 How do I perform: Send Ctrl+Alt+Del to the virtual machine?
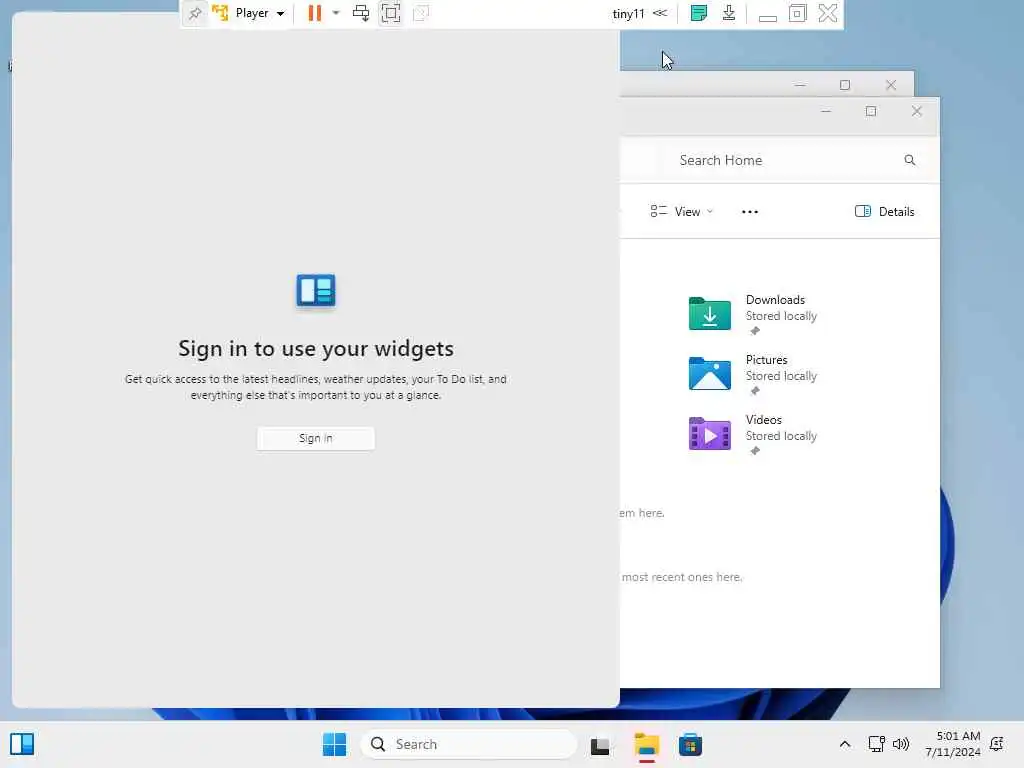pyautogui.click(x=360, y=13)
